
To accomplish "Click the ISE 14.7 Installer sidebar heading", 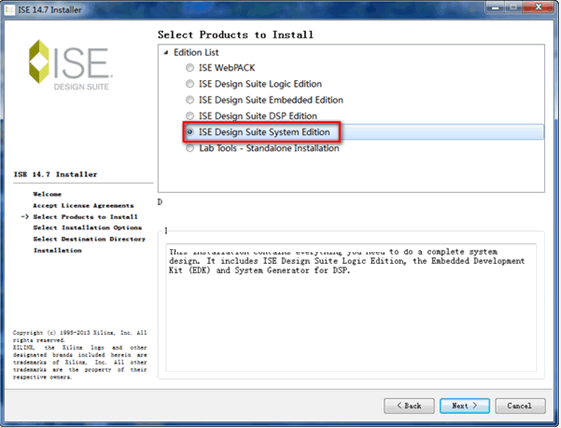I will point(55,174).
